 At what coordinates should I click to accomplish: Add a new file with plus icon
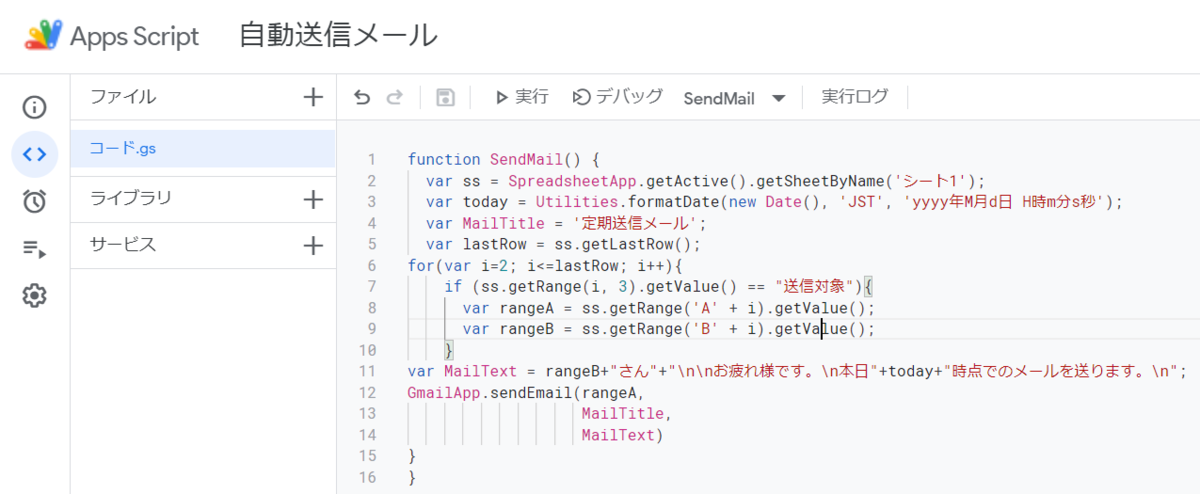coord(313,97)
